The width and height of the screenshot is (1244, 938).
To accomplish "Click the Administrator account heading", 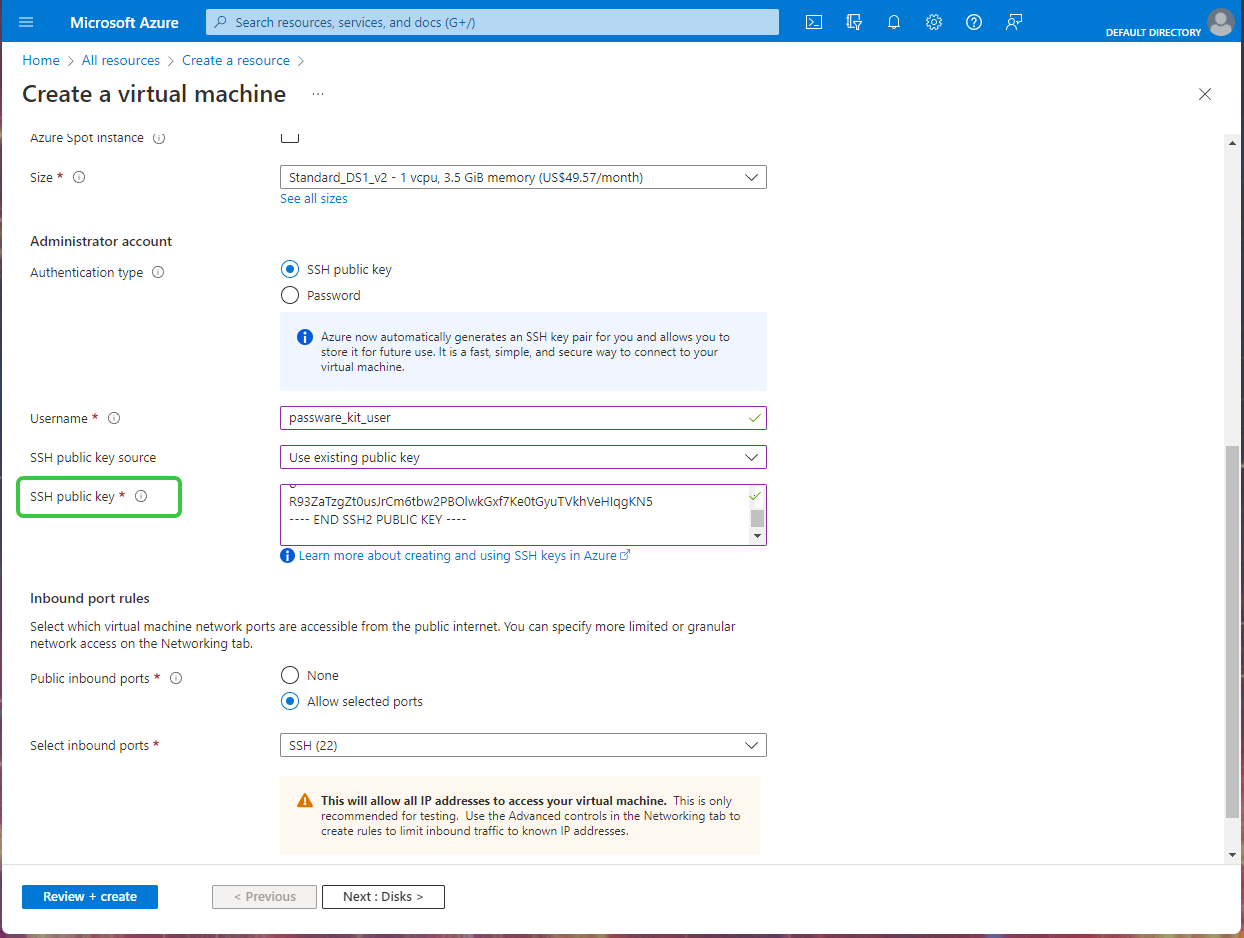I will click(101, 241).
